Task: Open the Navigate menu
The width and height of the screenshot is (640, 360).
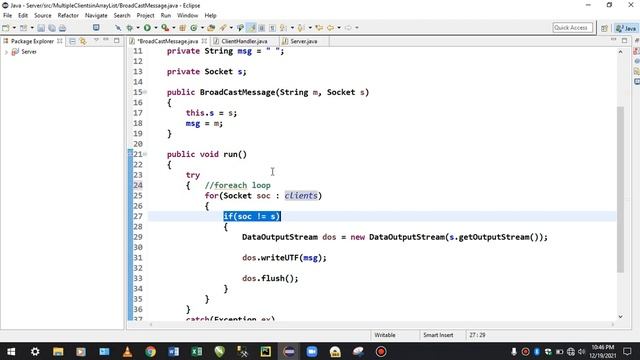Action: pyautogui.click(x=96, y=16)
